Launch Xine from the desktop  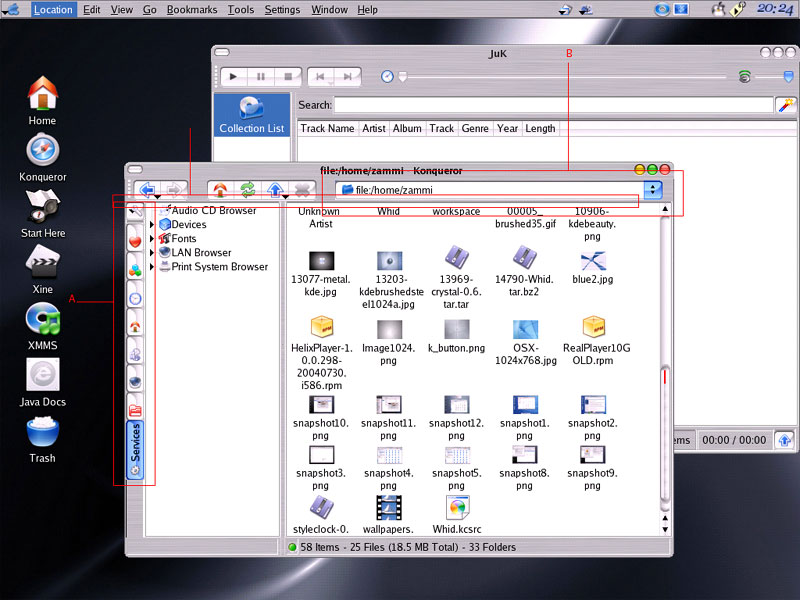[42, 269]
